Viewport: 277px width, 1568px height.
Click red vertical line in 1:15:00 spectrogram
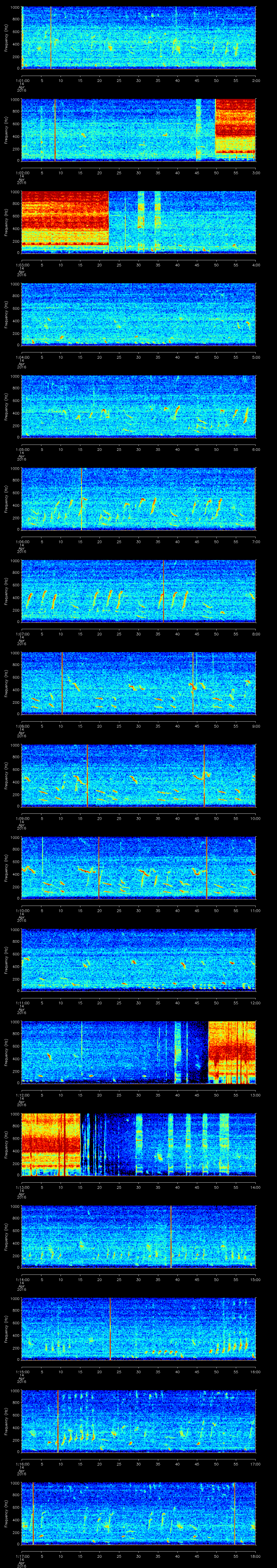(x=110, y=1328)
